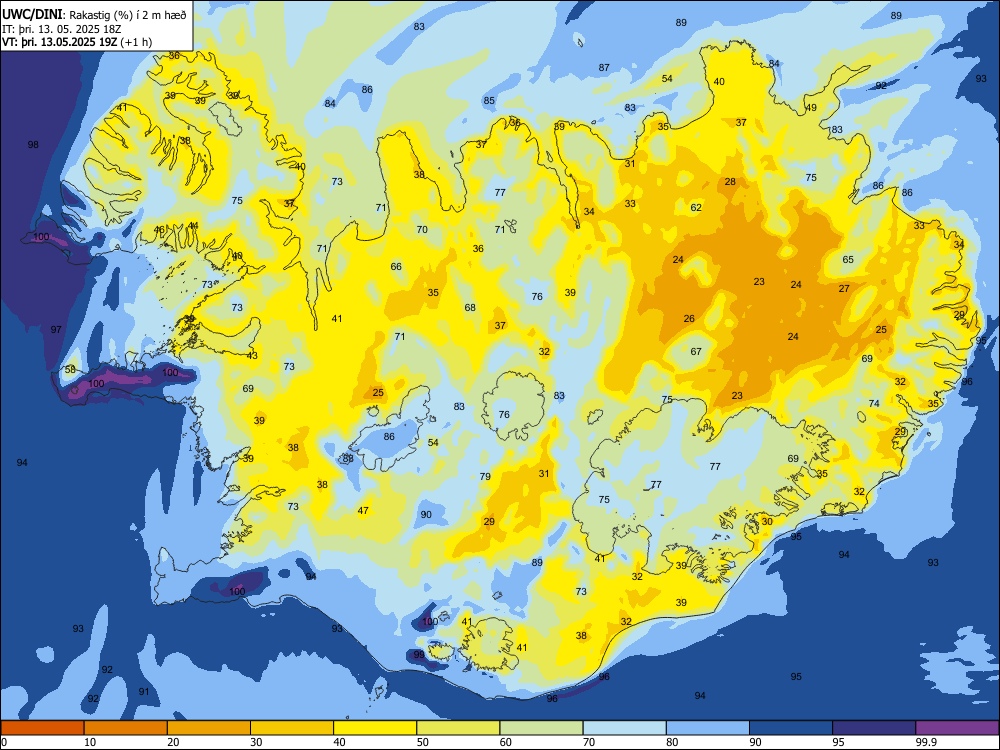Click the map value '97' off west coast
The image size is (1000, 750).
click(56, 330)
